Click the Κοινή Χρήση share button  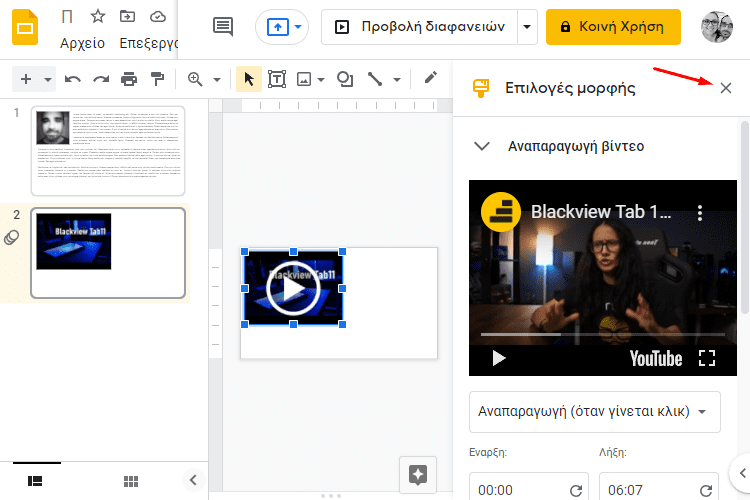613,27
